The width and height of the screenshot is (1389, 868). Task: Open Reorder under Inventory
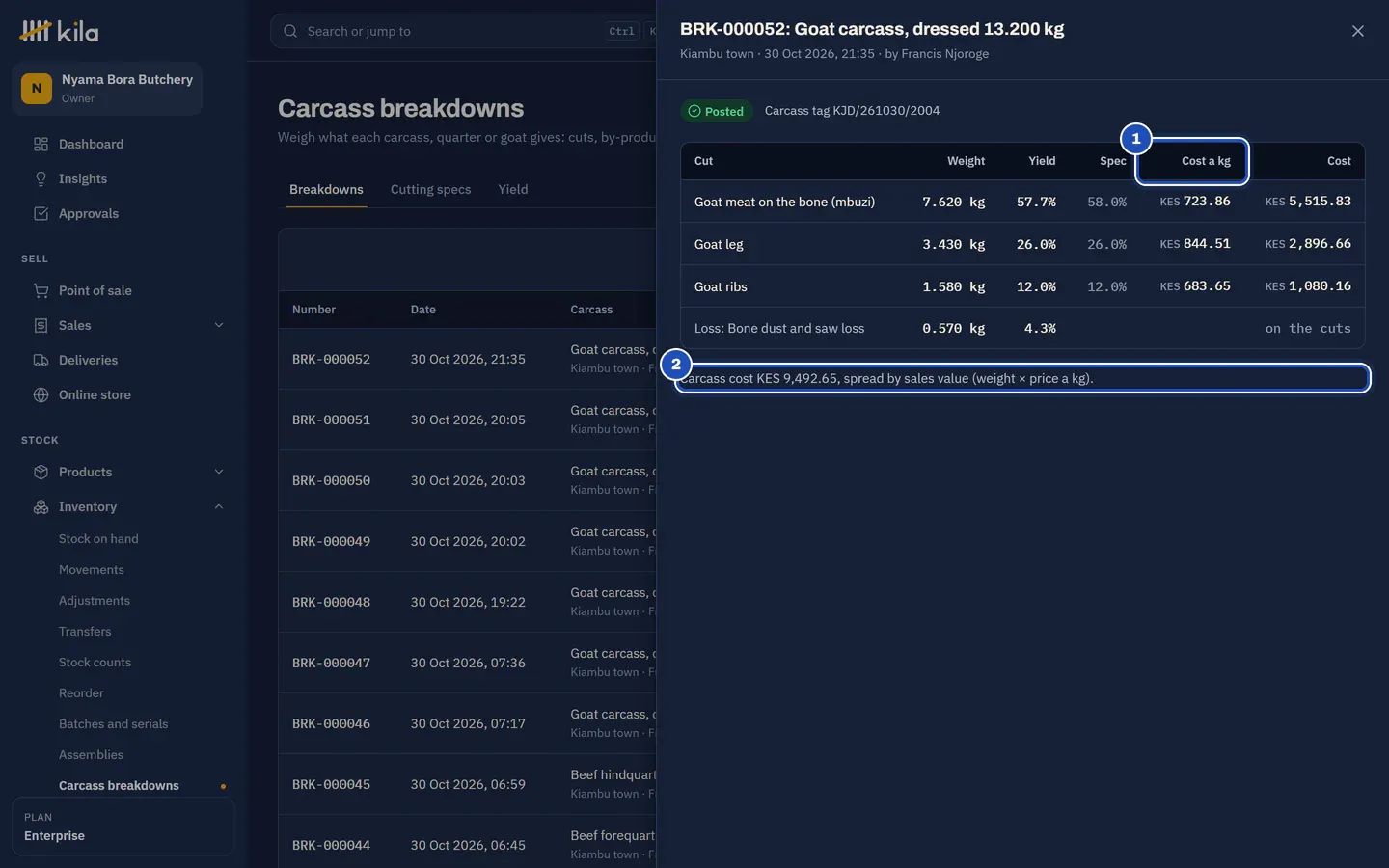[81, 692]
